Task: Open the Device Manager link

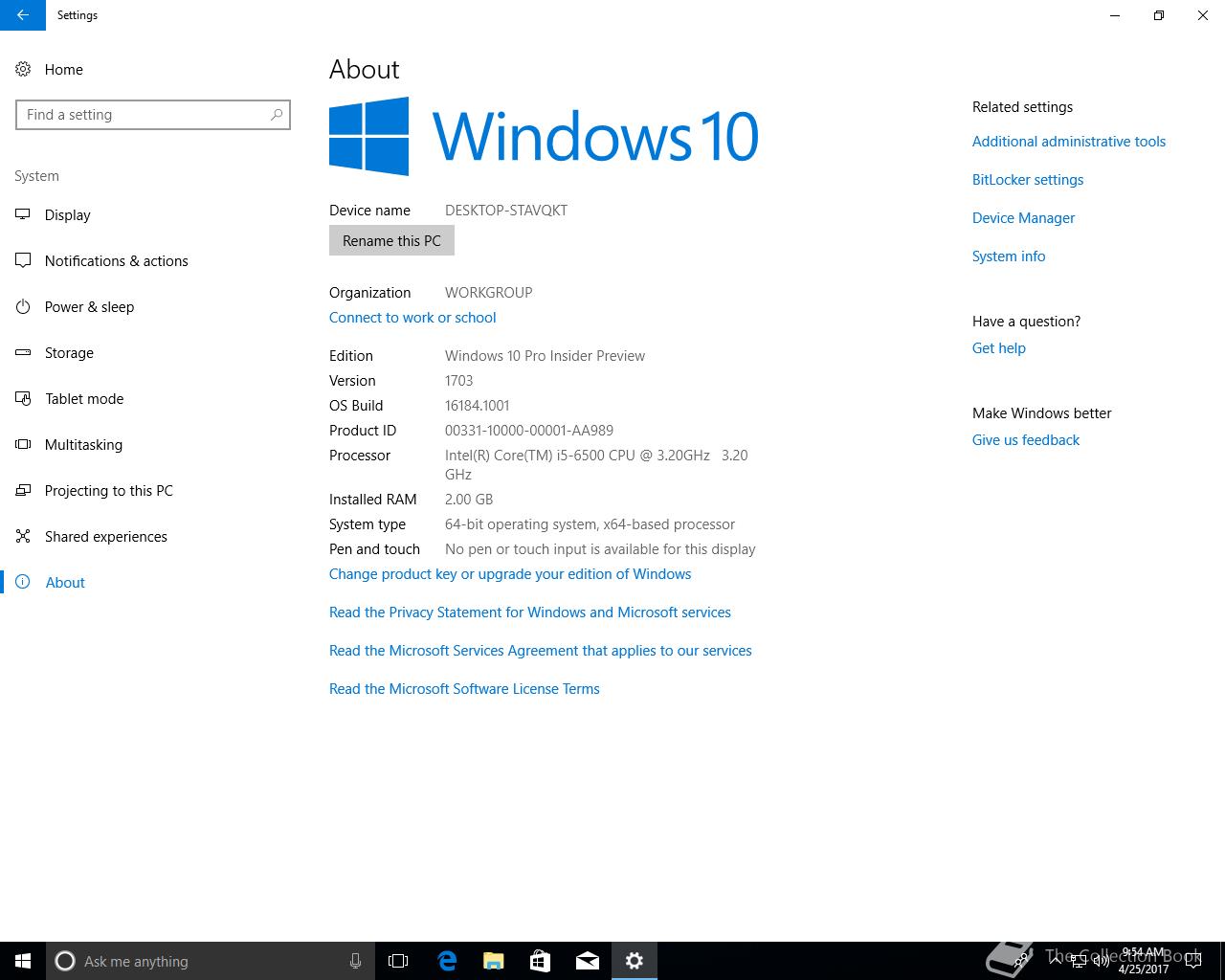Action: [x=1023, y=218]
